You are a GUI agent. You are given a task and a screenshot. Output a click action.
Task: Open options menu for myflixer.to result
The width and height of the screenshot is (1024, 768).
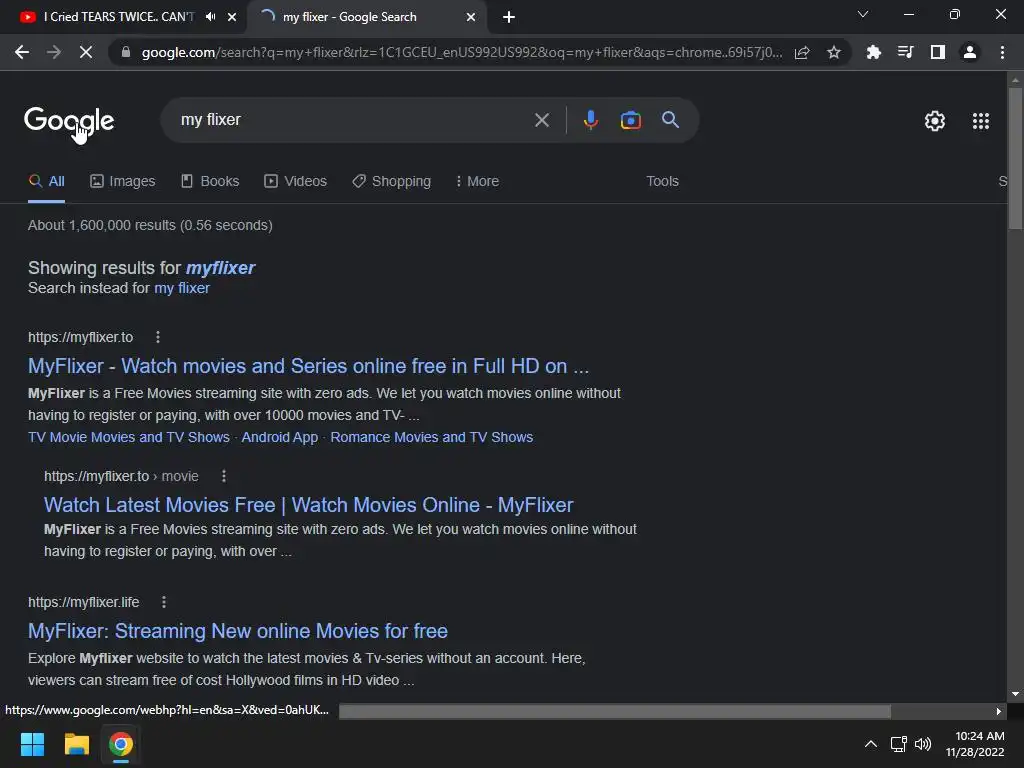click(157, 337)
